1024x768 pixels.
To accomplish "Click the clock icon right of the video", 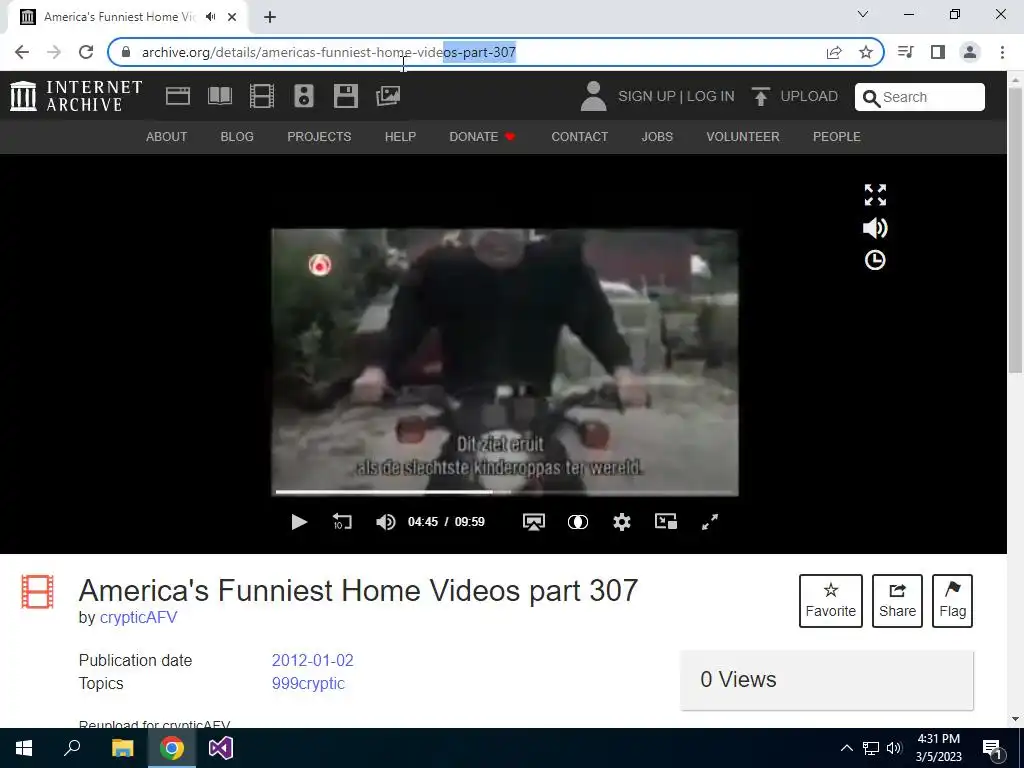I will [x=875, y=260].
